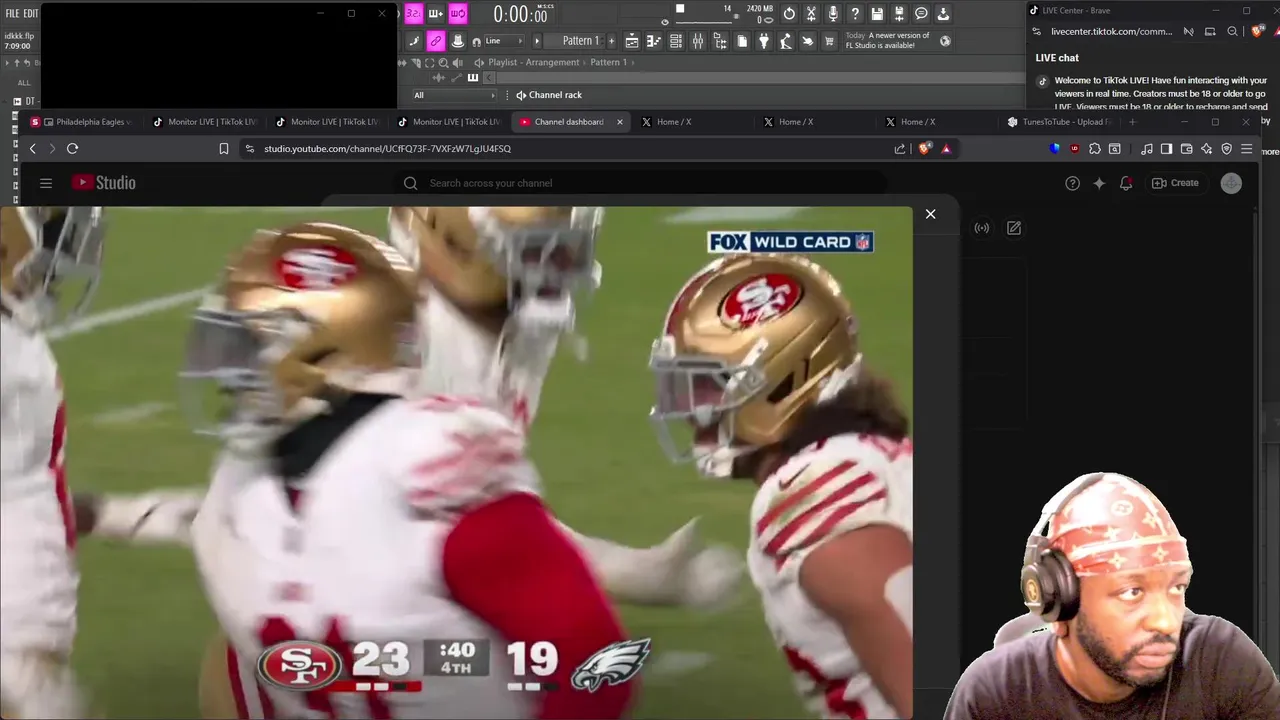Click the Pattern 1 breadcrumb in playlist
The height and width of the screenshot is (720, 1280).
click(x=608, y=62)
